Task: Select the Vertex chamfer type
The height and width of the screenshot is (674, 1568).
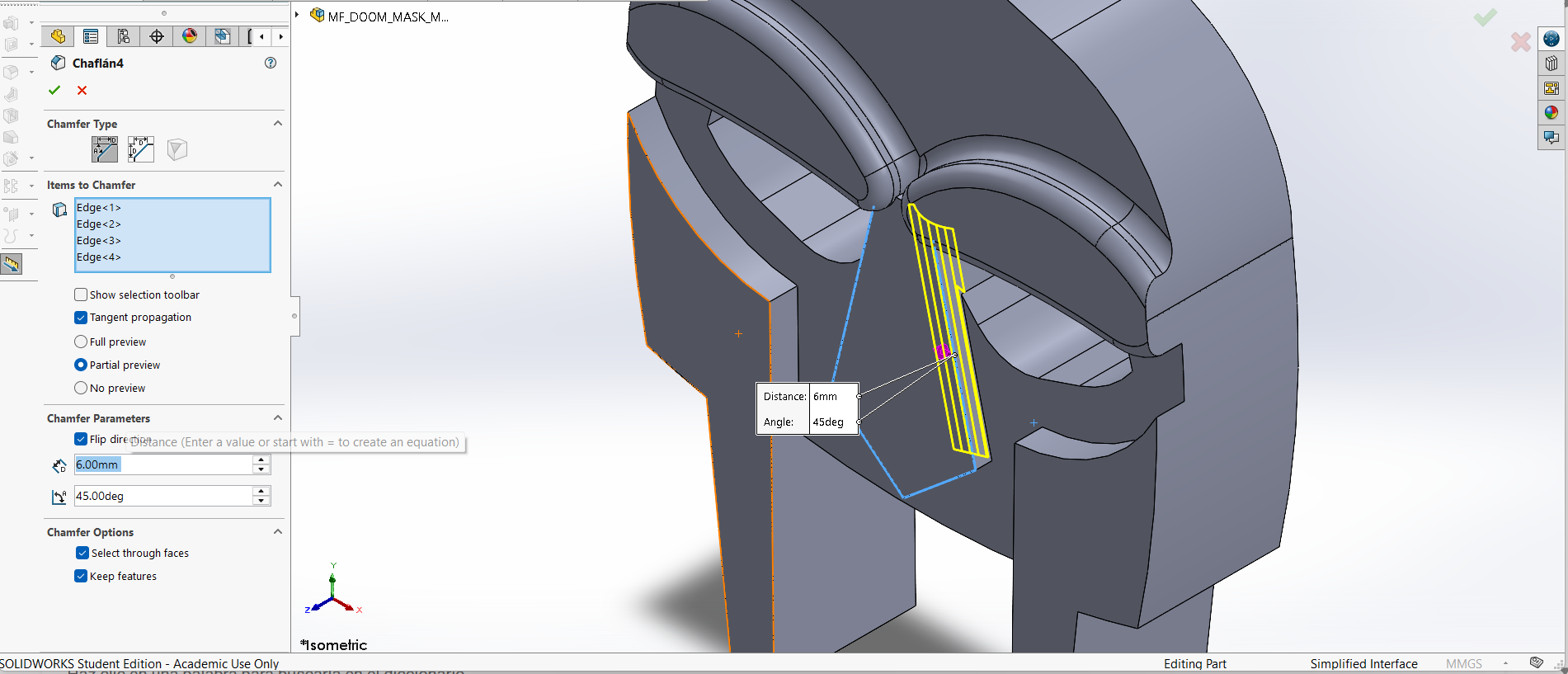Action: coord(177,149)
